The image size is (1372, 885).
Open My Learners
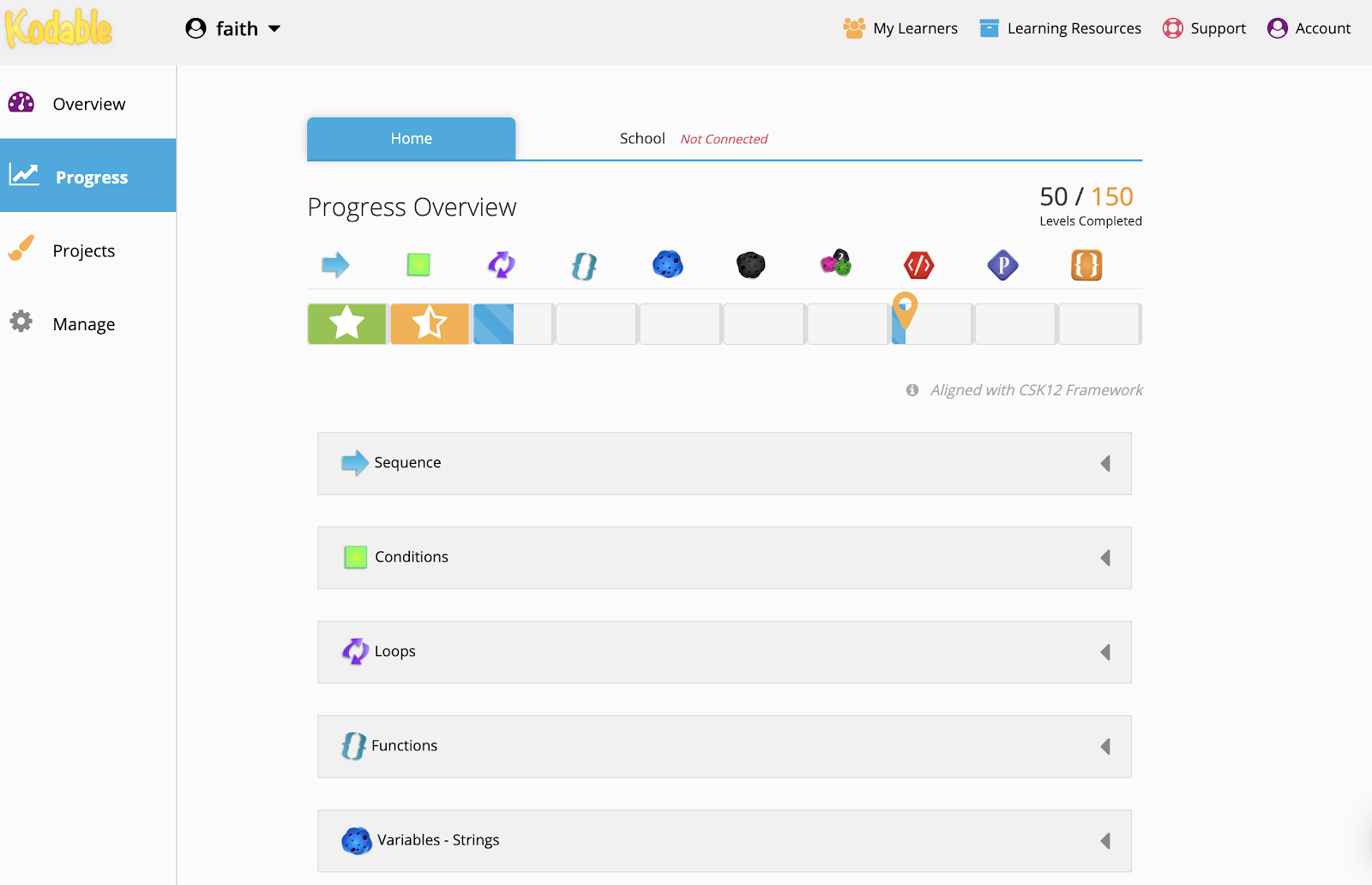900,28
